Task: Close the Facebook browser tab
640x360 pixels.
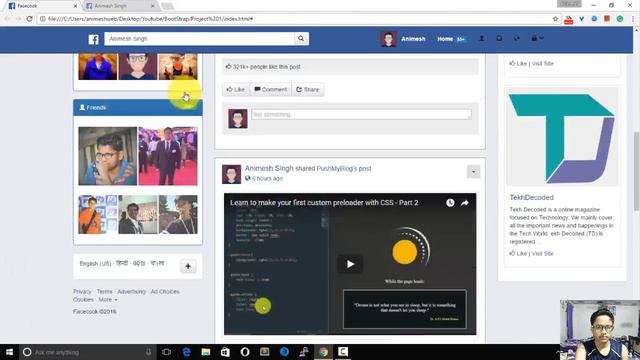Action: (x=75, y=6)
